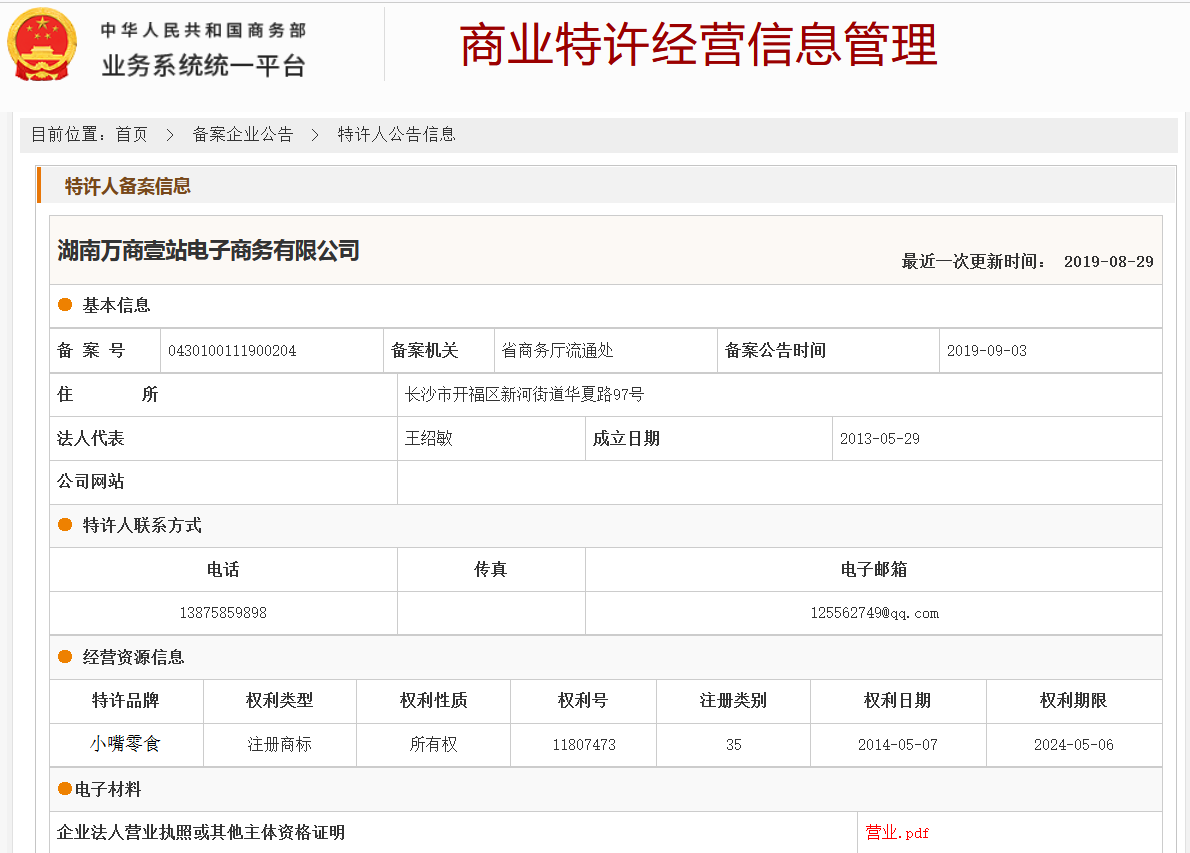The height and width of the screenshot is (853, 1190).
Task: Click the 成立日期 label
Action: (x=626, y=439)
